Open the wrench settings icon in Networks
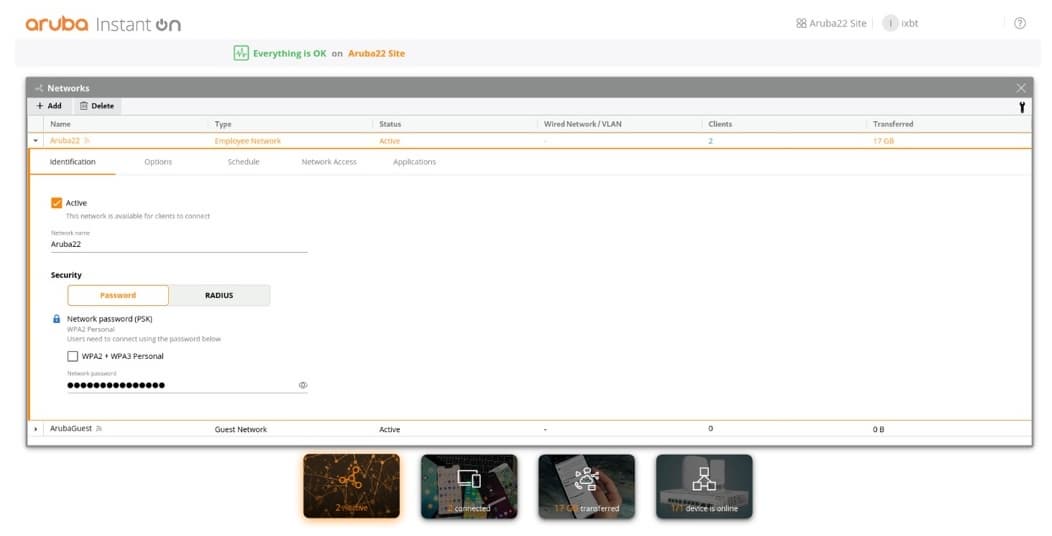This screenshot has height=536, width=1052. click(x=1022, y=107)
